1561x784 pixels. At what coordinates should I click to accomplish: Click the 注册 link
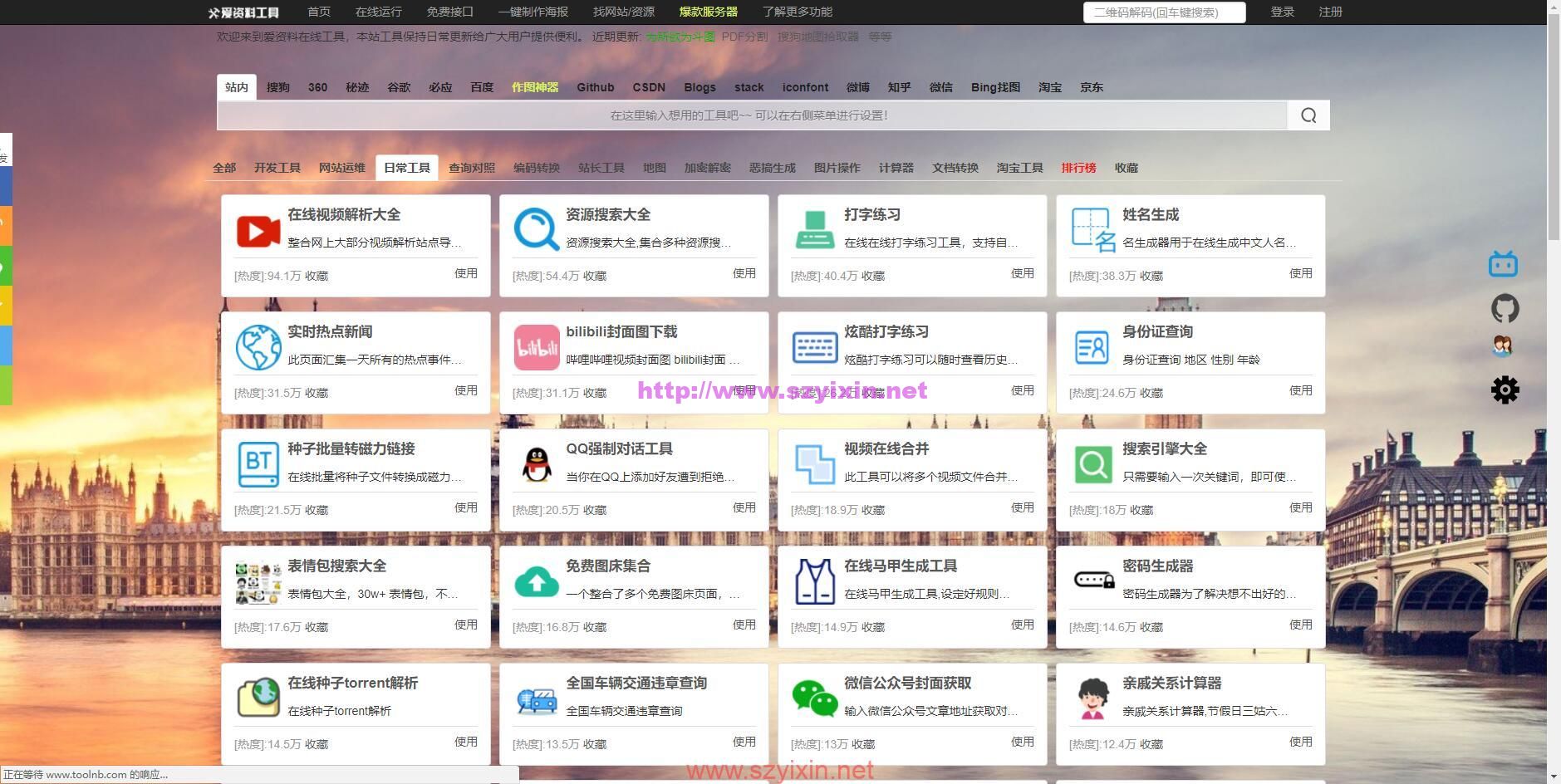click(x=1331, y=12)
